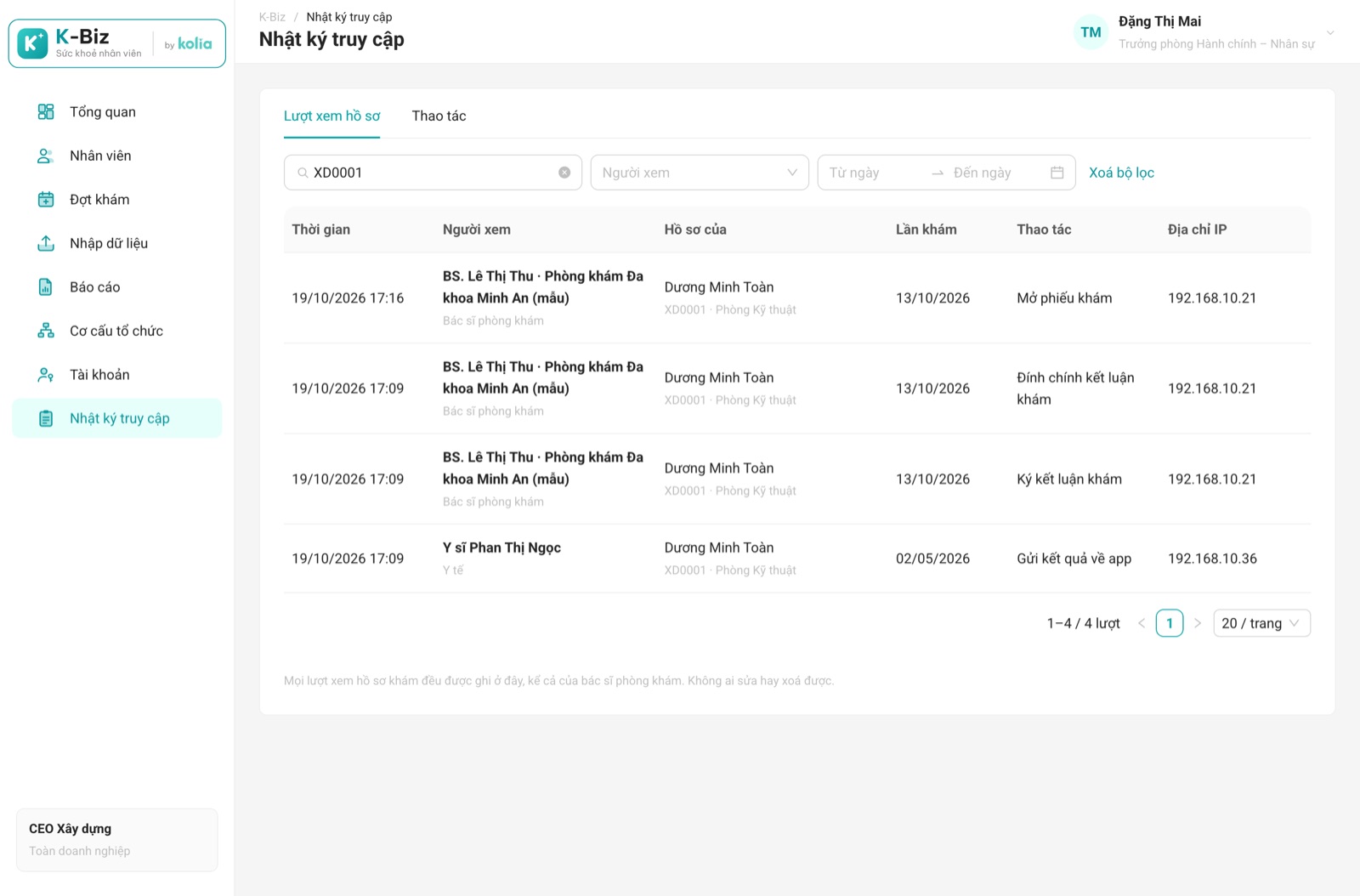Click the XD0001 search input
The image size is (1360, 896).
[x=433, y=173]
